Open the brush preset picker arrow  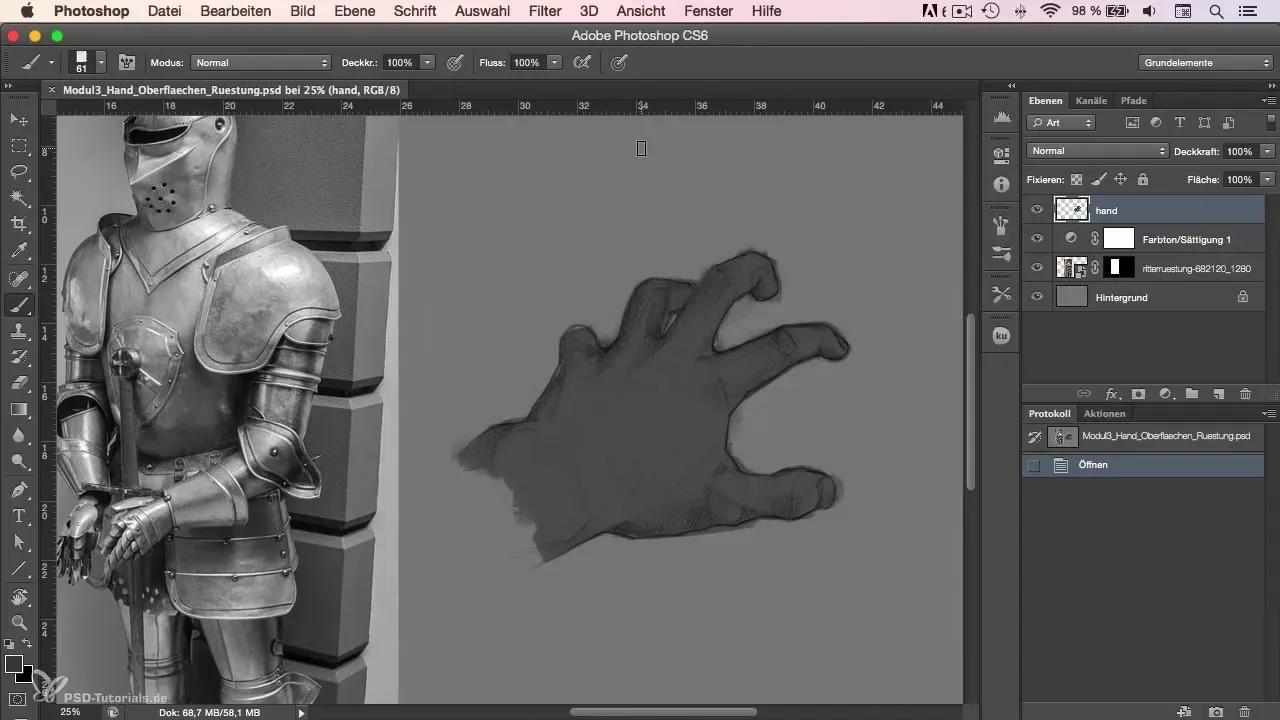click(102, 62)
